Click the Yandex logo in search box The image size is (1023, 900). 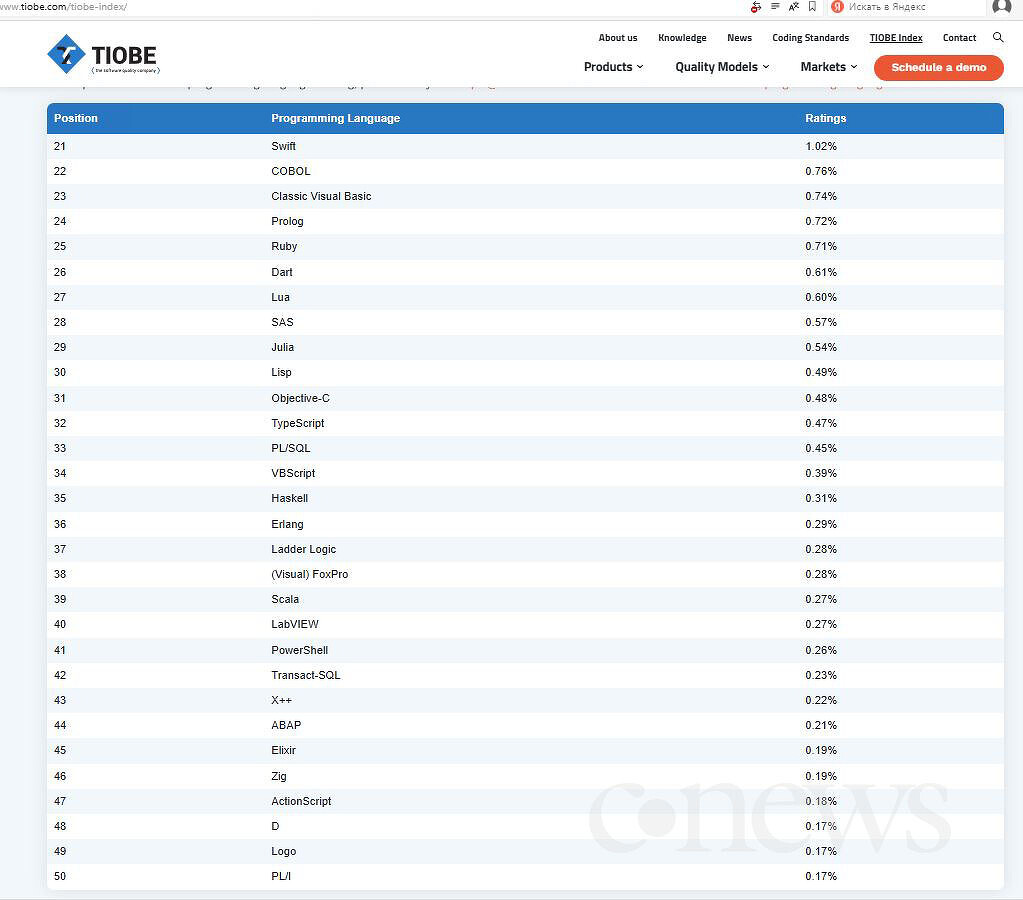click(838, 7)
